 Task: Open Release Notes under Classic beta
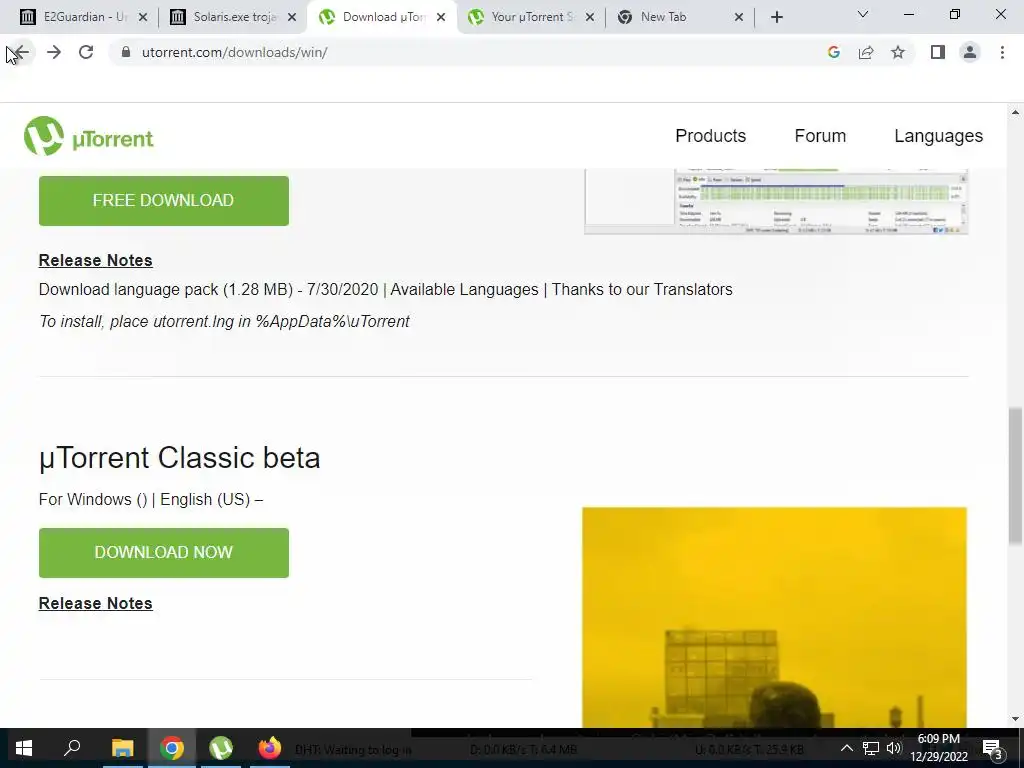[95, 603]
